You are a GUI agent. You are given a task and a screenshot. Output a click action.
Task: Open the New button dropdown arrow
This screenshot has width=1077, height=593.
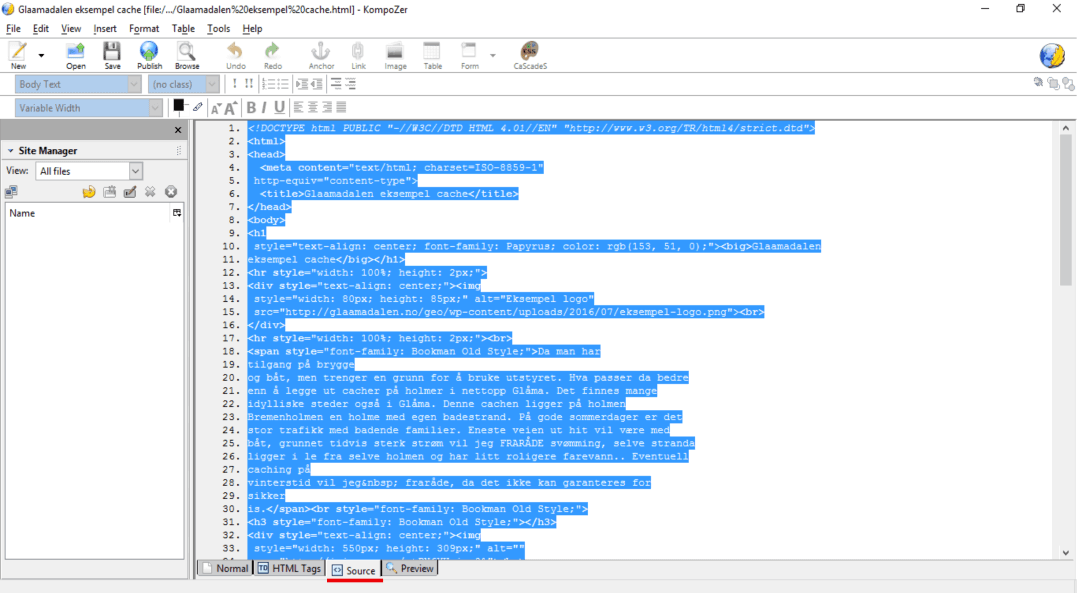pos(41,55)
